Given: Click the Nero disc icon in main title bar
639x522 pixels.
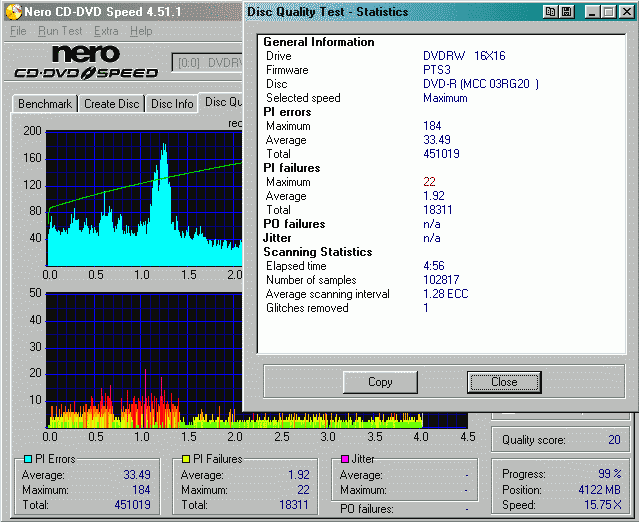Looking at the screenshot, I should click(x=13, y=12).
